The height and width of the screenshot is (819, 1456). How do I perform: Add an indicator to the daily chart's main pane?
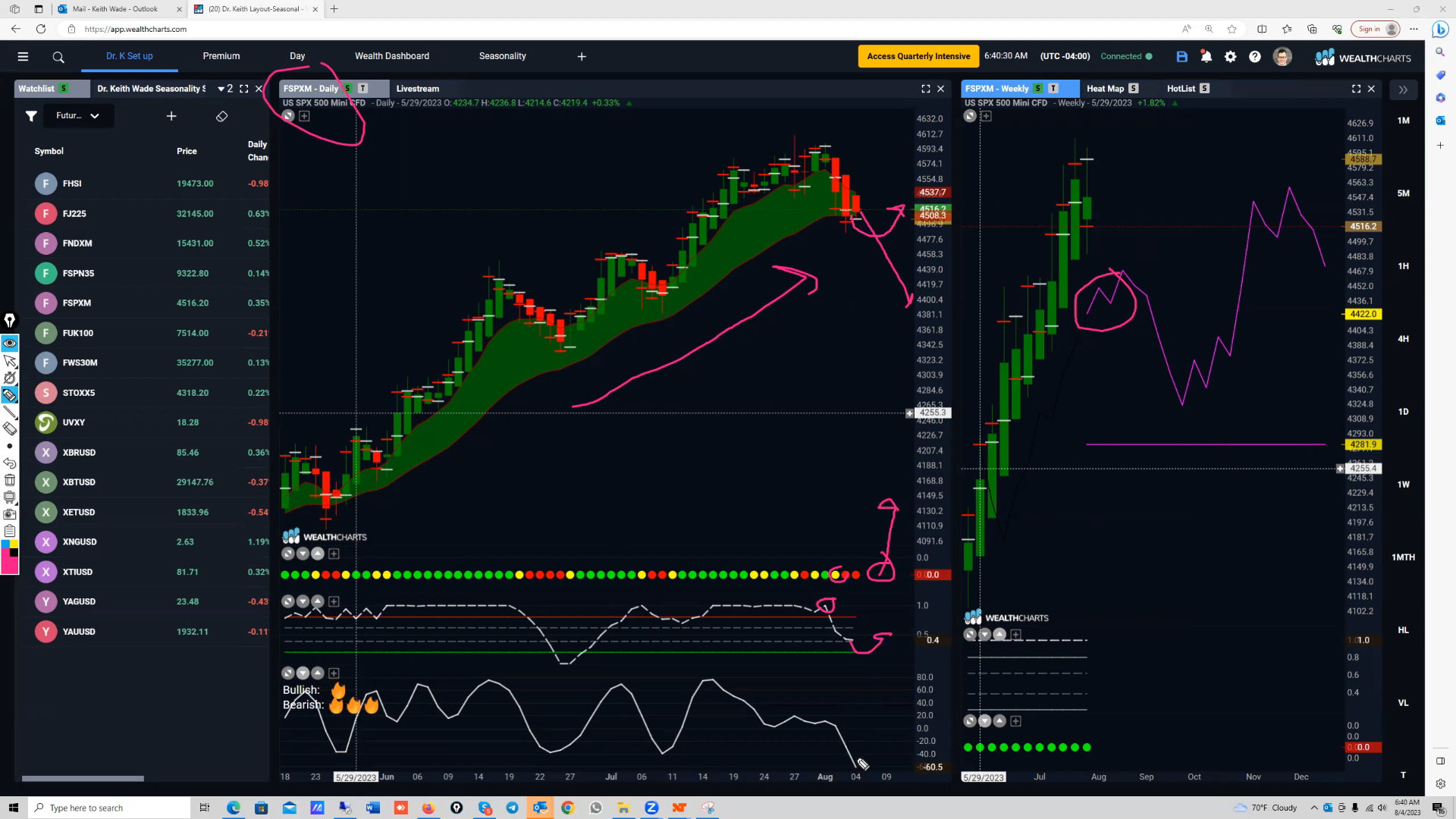(x=304, y=116)
